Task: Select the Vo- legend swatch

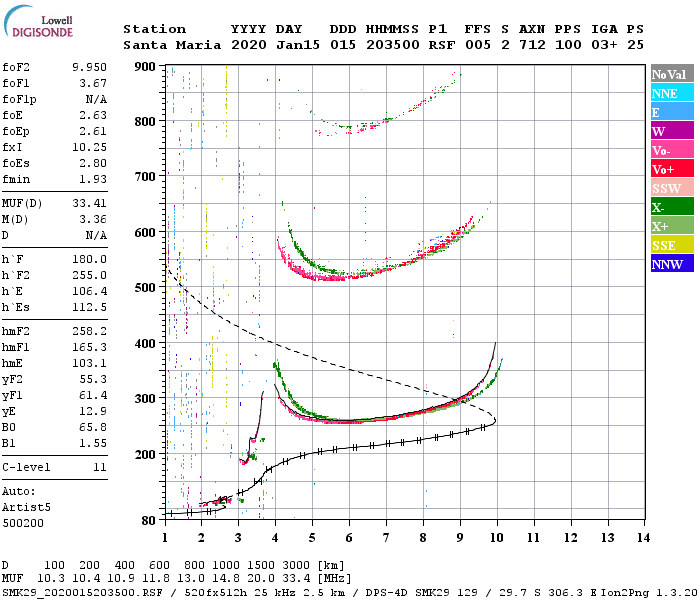Action: [x=672, y=150]
